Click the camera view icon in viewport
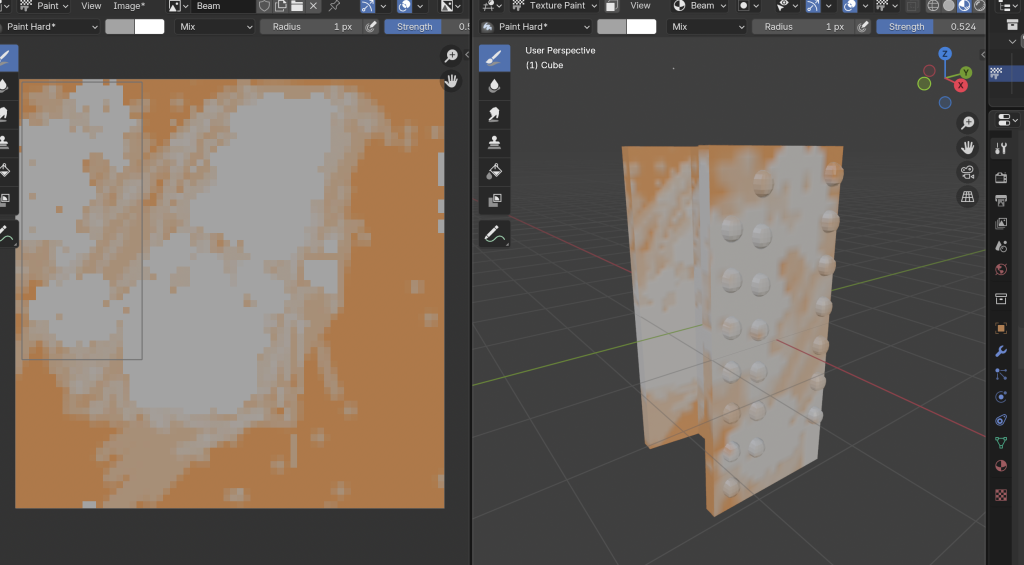The width and height of the screenshot is (1024, 565). click(x=967, y=172)
